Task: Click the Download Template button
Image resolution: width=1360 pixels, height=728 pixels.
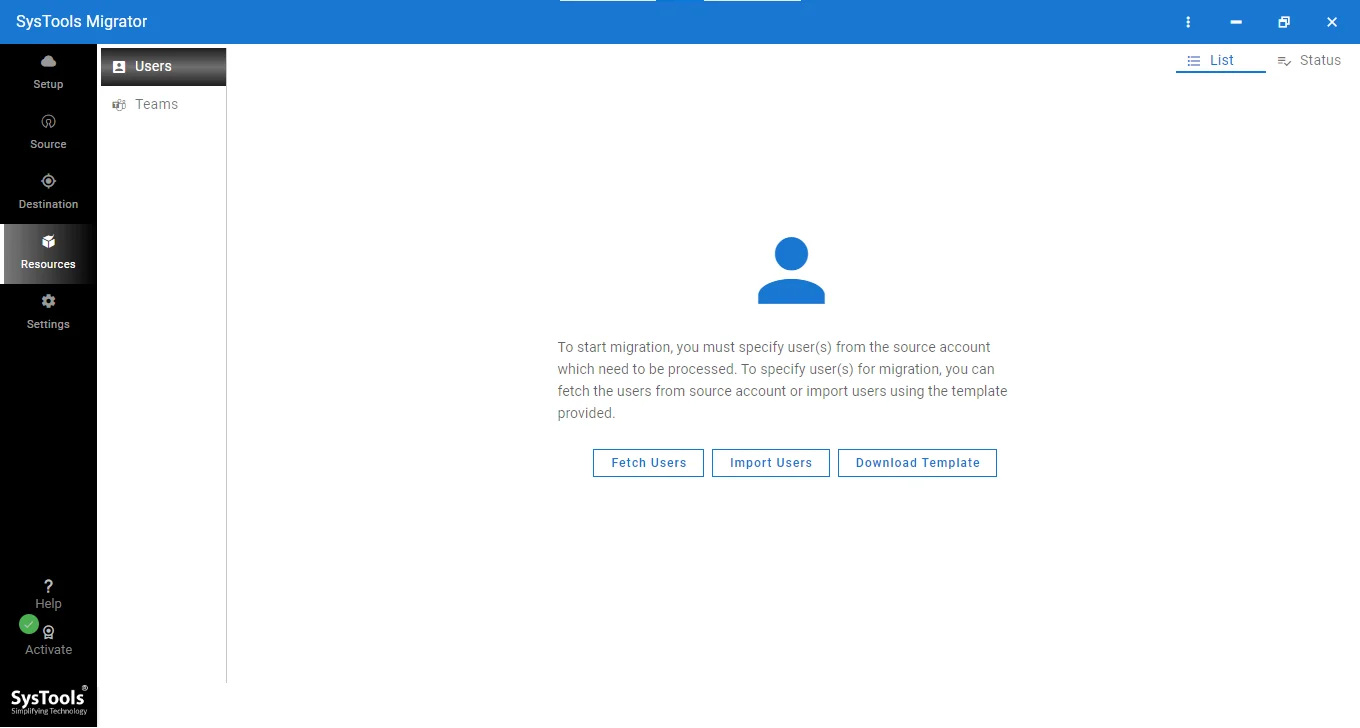Action: pos(917,463)
